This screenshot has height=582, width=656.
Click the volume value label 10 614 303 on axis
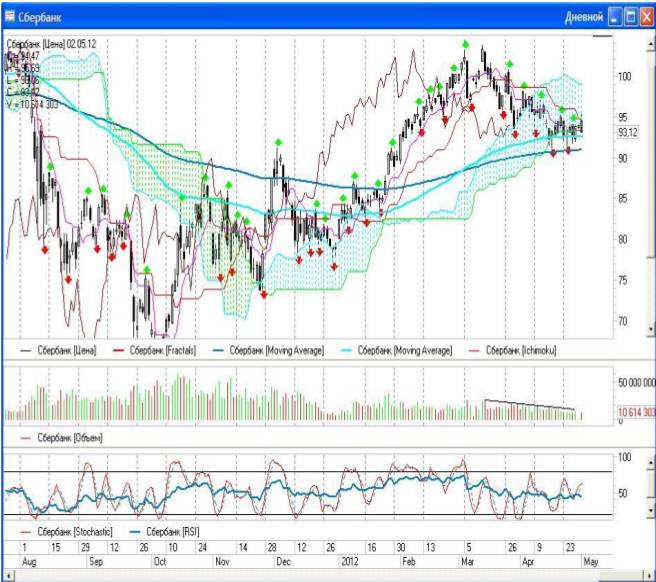point(636,412)
